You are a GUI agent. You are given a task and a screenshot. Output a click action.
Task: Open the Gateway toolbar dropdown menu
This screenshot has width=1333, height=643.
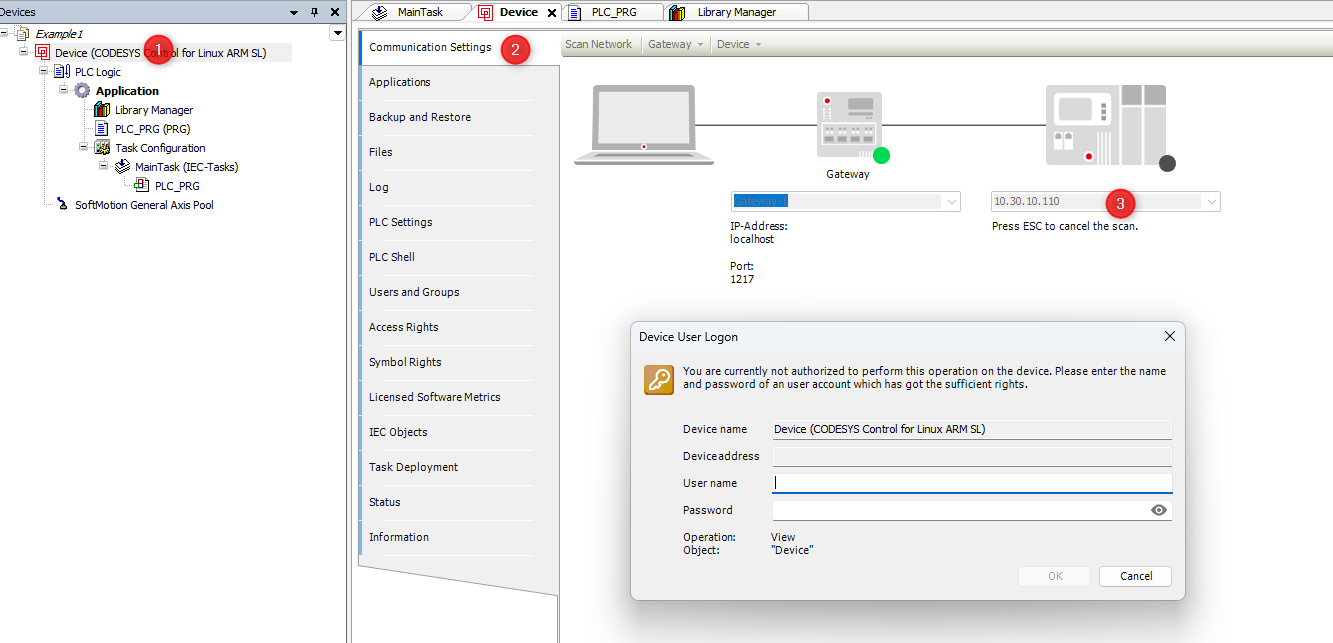click(676, 45)
